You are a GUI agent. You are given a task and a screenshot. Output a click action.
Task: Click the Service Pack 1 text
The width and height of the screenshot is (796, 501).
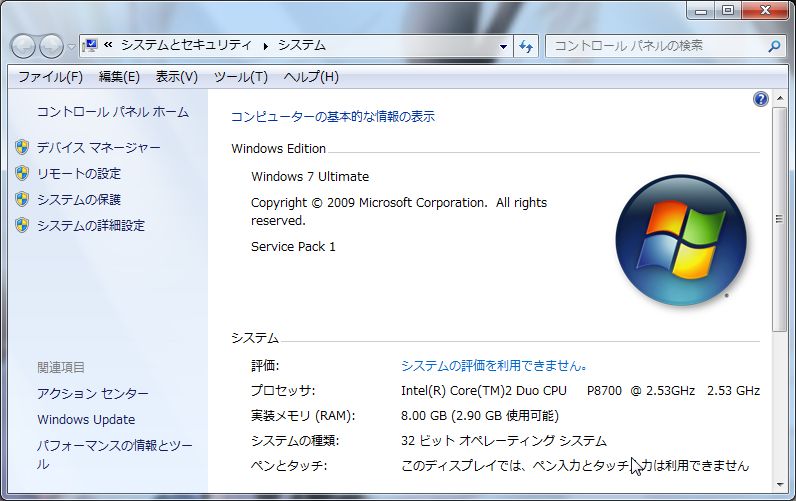pyautogui.click(x=293, y=247)
